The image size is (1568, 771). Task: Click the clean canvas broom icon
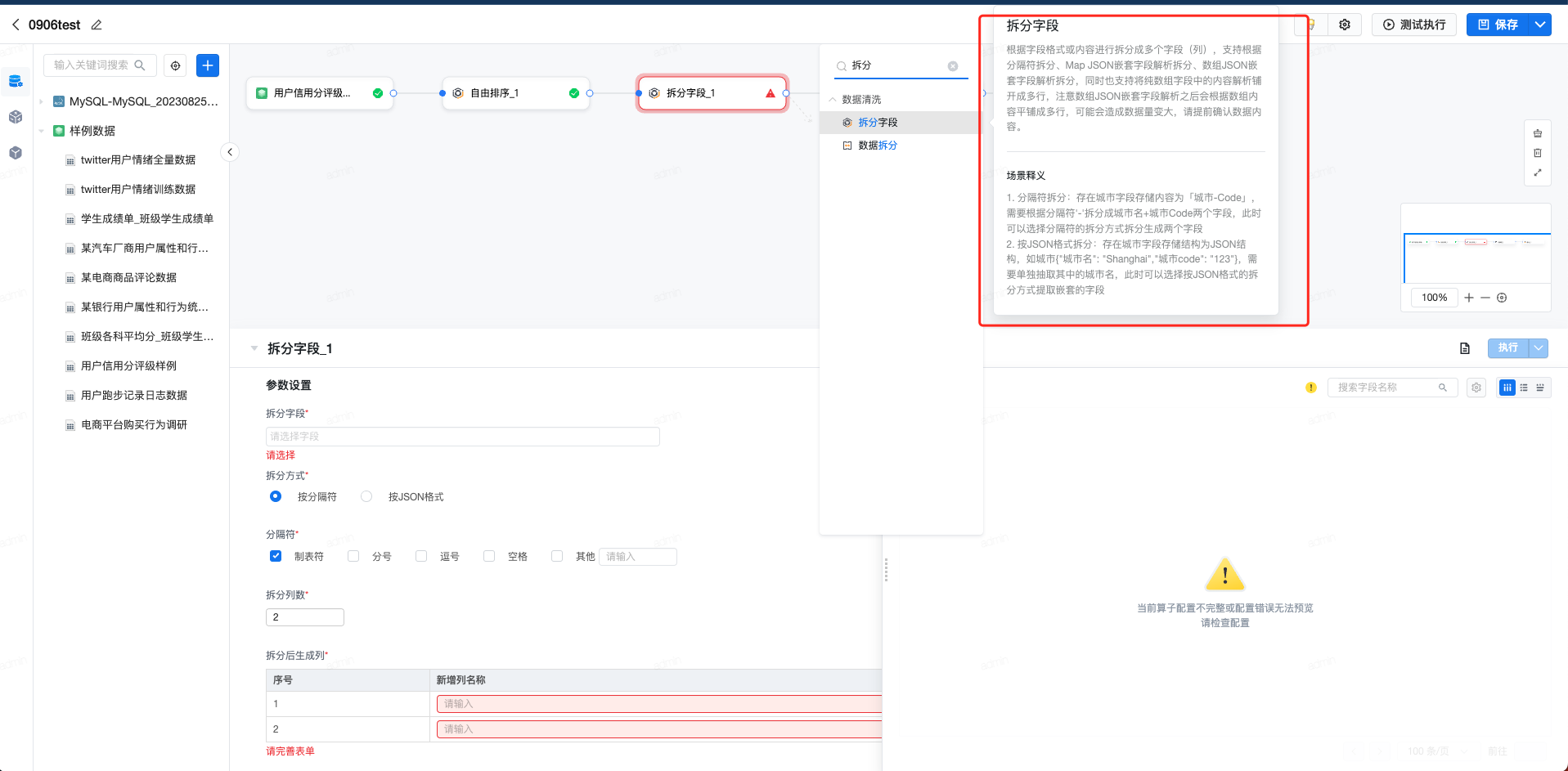pyautogui.click(x=1538, y=133)
